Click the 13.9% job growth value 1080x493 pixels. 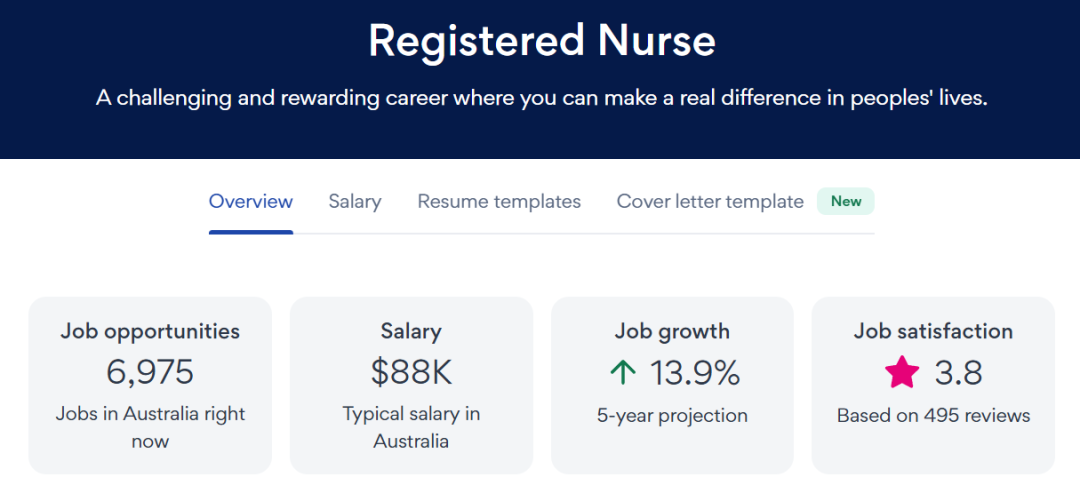pos(695,373)
